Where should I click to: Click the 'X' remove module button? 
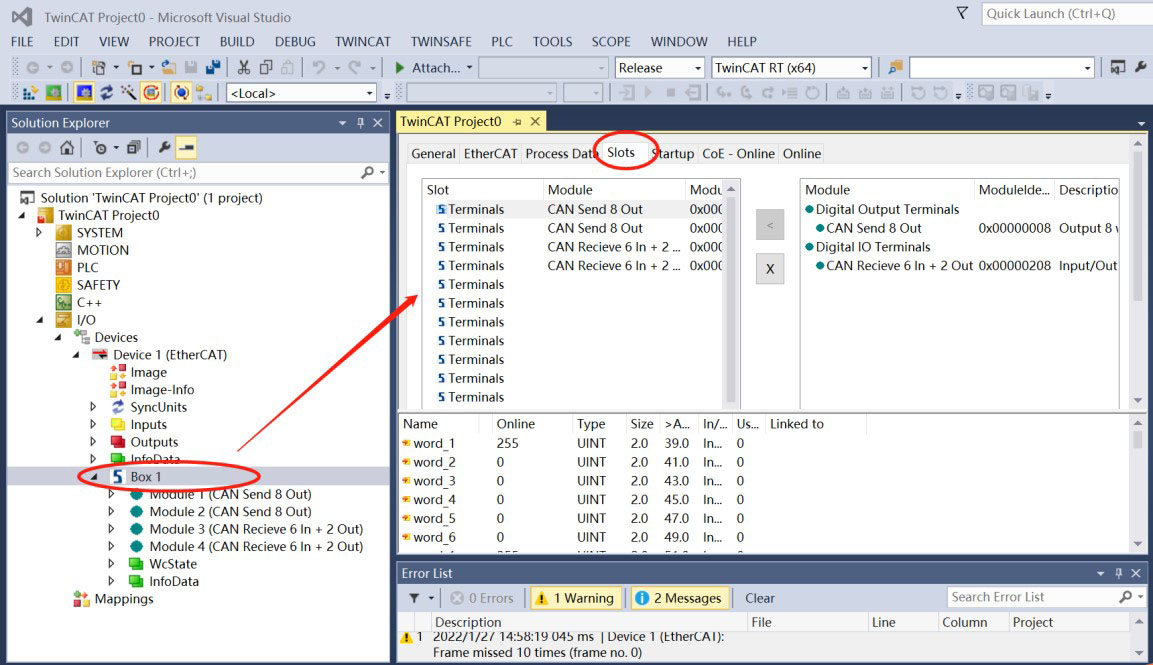click(770, 269)
